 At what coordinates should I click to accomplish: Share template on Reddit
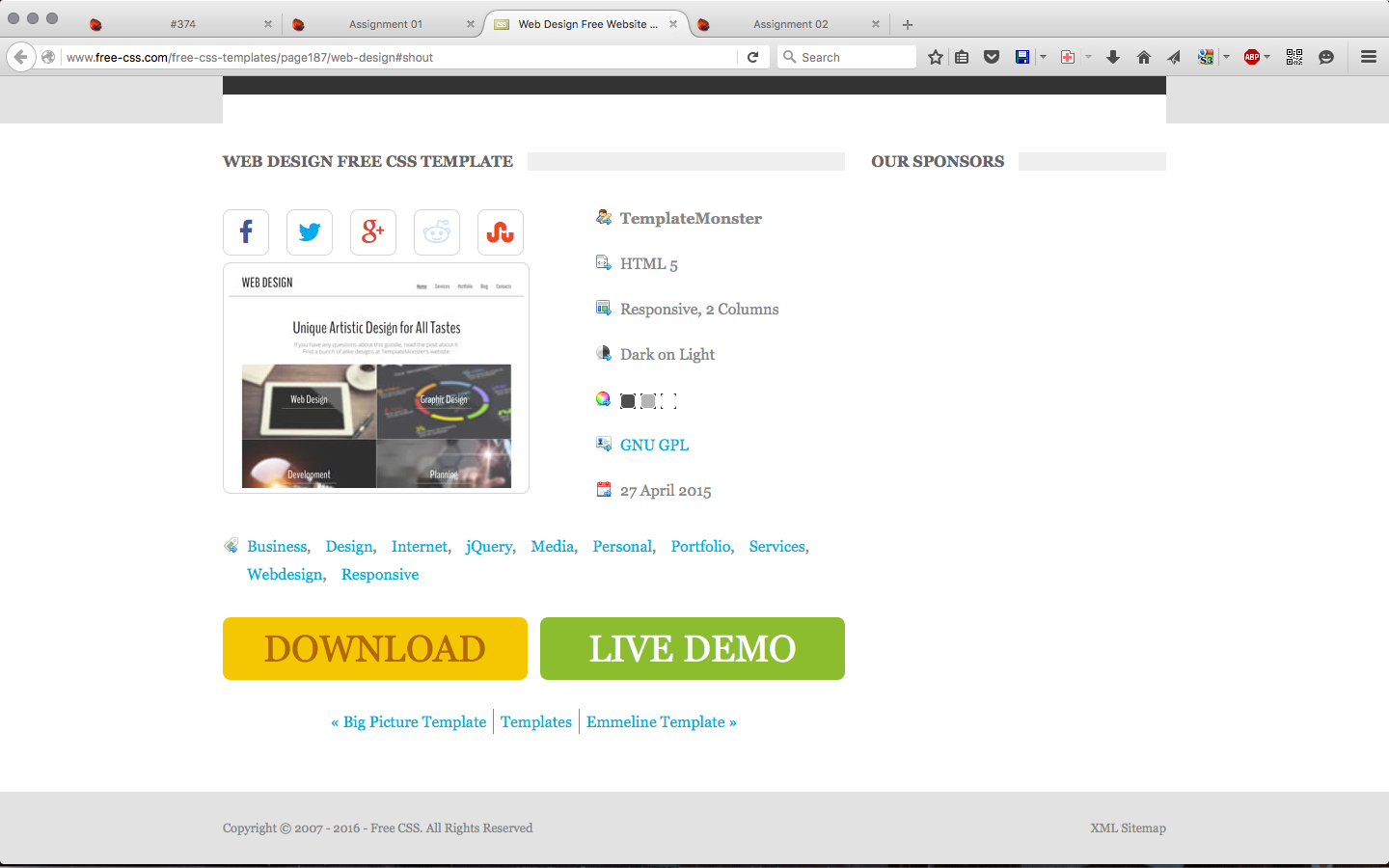pyautogui.click(x=437, y=232)
